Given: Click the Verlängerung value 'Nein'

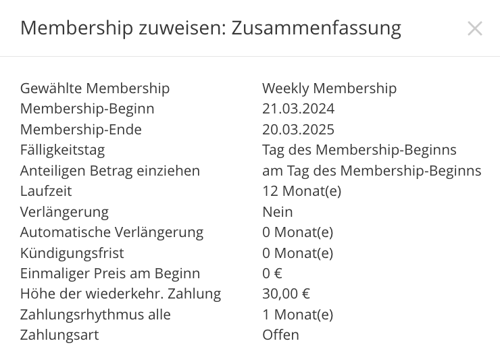Looking at the screenshot, I should pos(277,212).
